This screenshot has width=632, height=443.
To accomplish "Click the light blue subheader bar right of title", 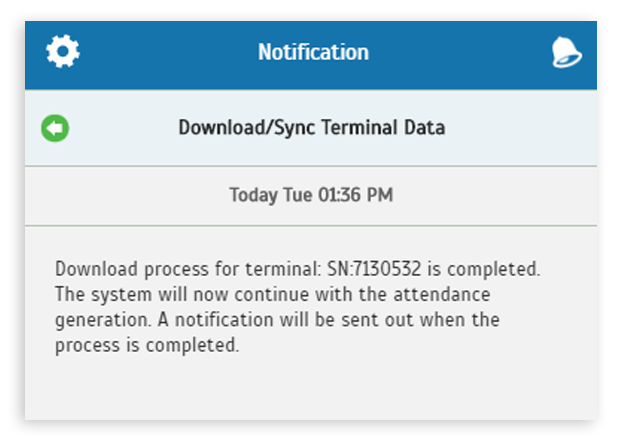I will pyautogui.click(x=520, y=128).
